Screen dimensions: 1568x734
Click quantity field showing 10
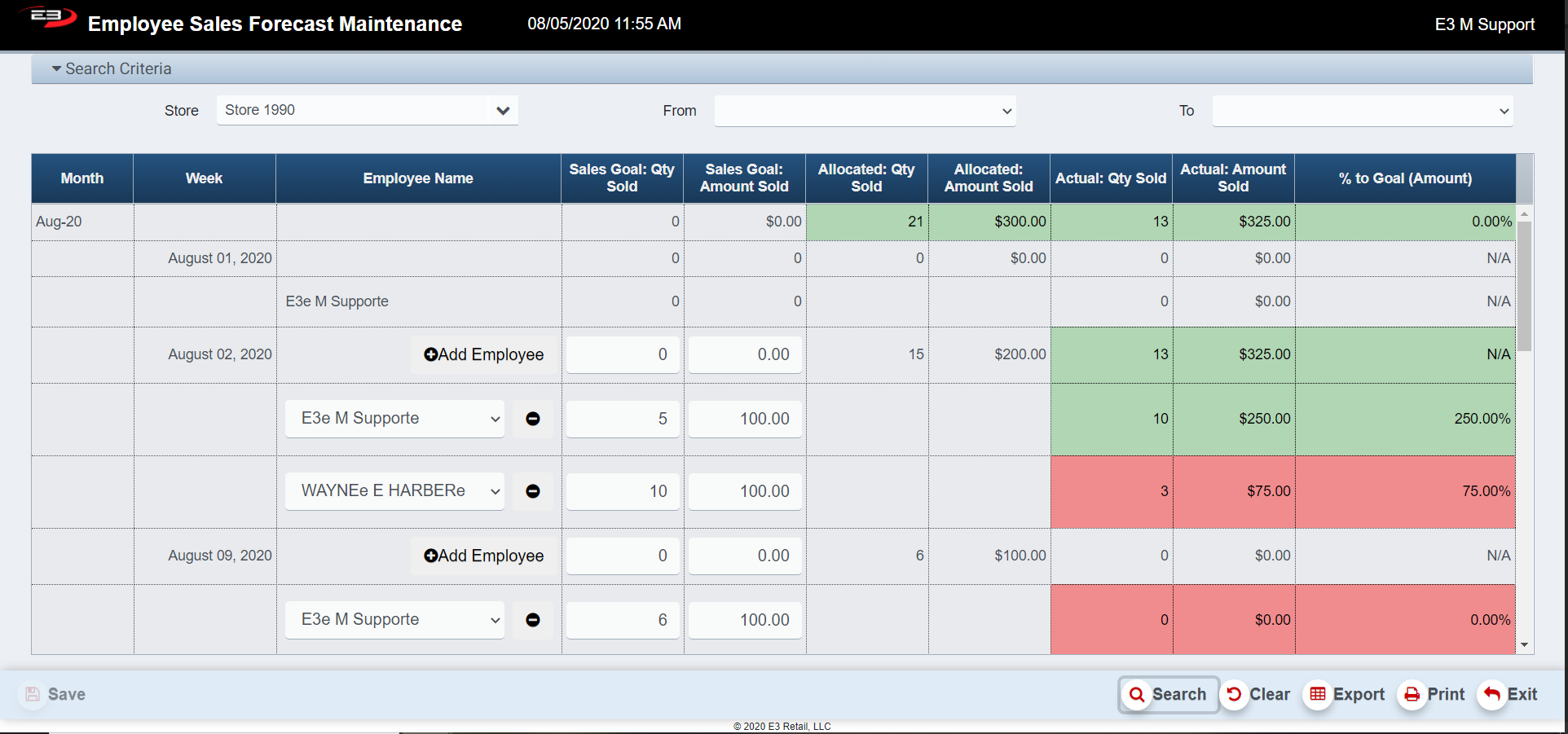point(623,491)
